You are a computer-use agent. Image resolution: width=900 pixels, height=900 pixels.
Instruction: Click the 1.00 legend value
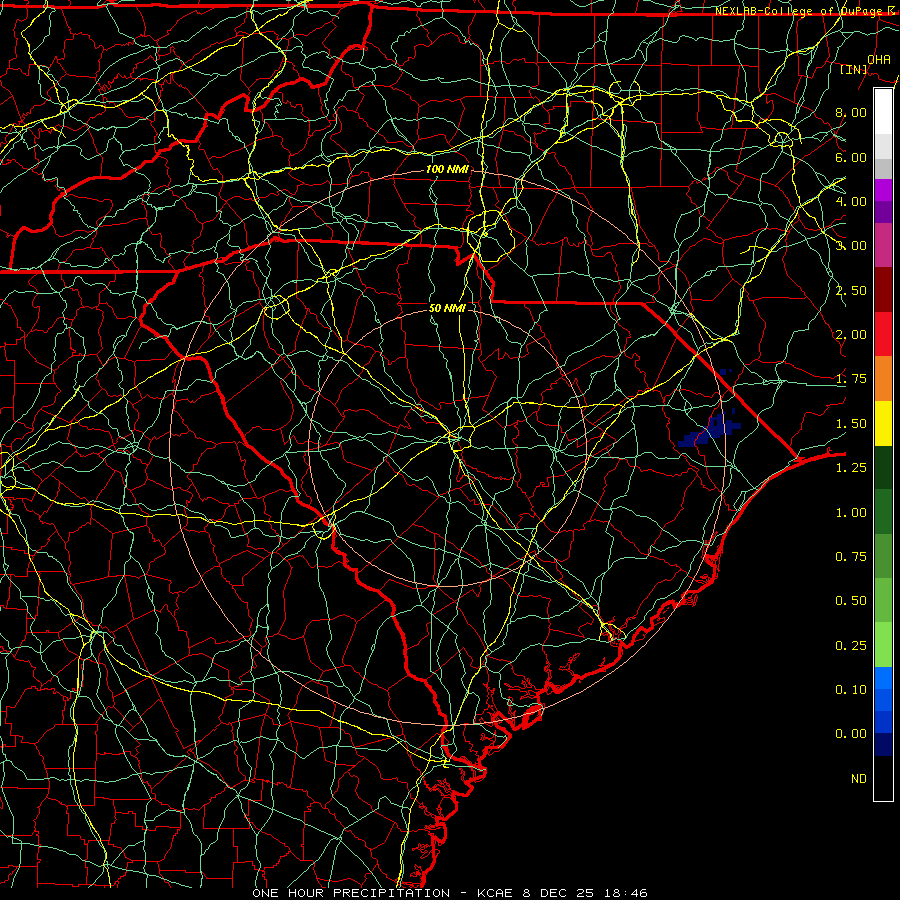[x=851, y=513]
